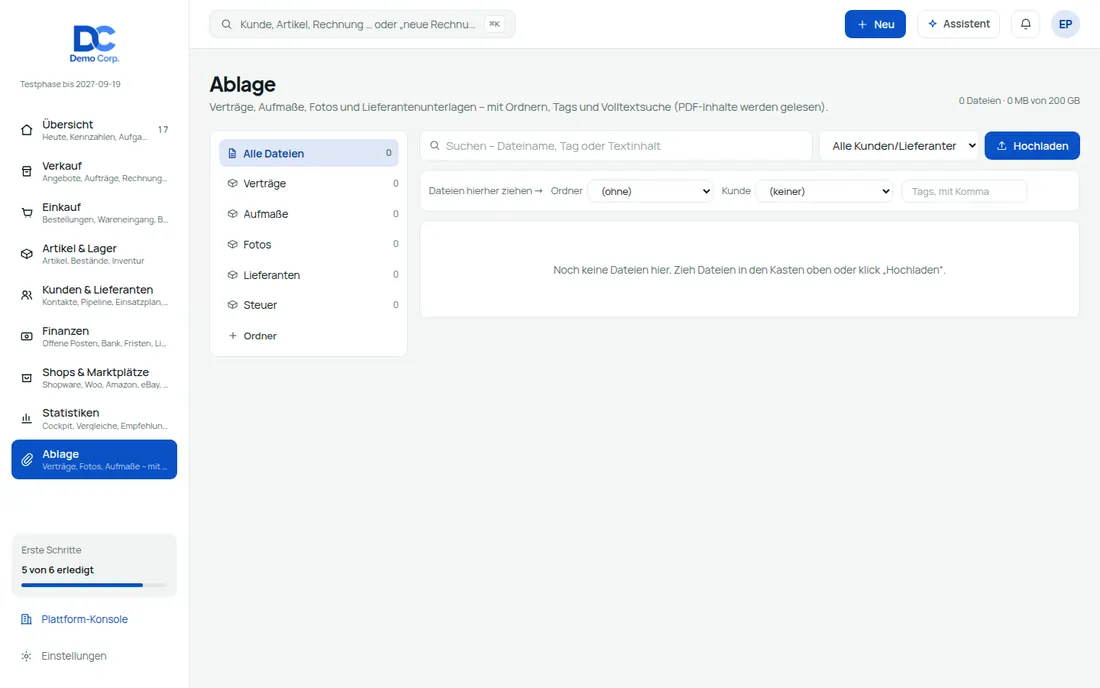
Task: Click the Ordner add-folder label
Action: pyautogui.click(x=260, y=336)
